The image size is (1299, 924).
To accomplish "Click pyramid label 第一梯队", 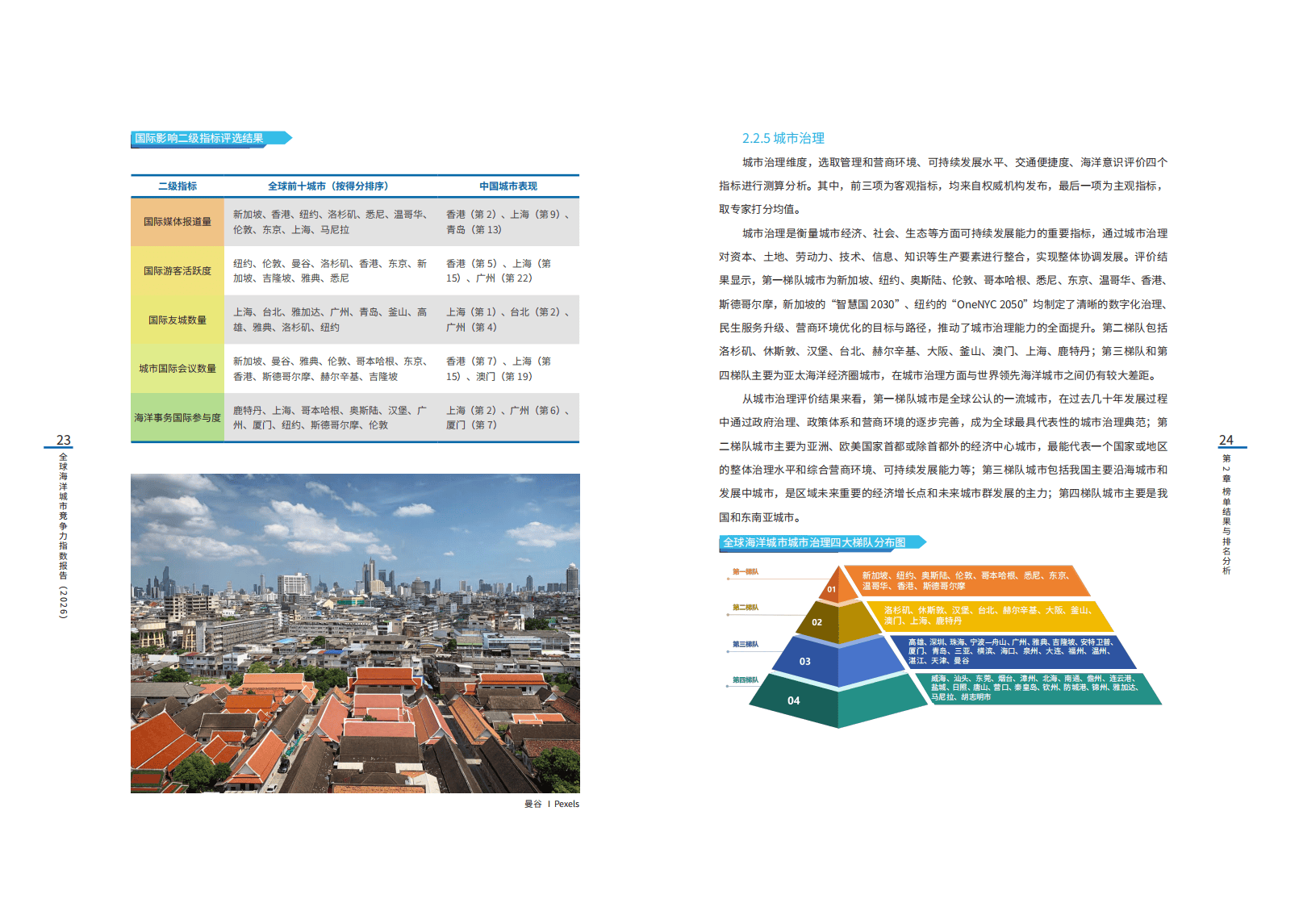I will click(746, 572).
